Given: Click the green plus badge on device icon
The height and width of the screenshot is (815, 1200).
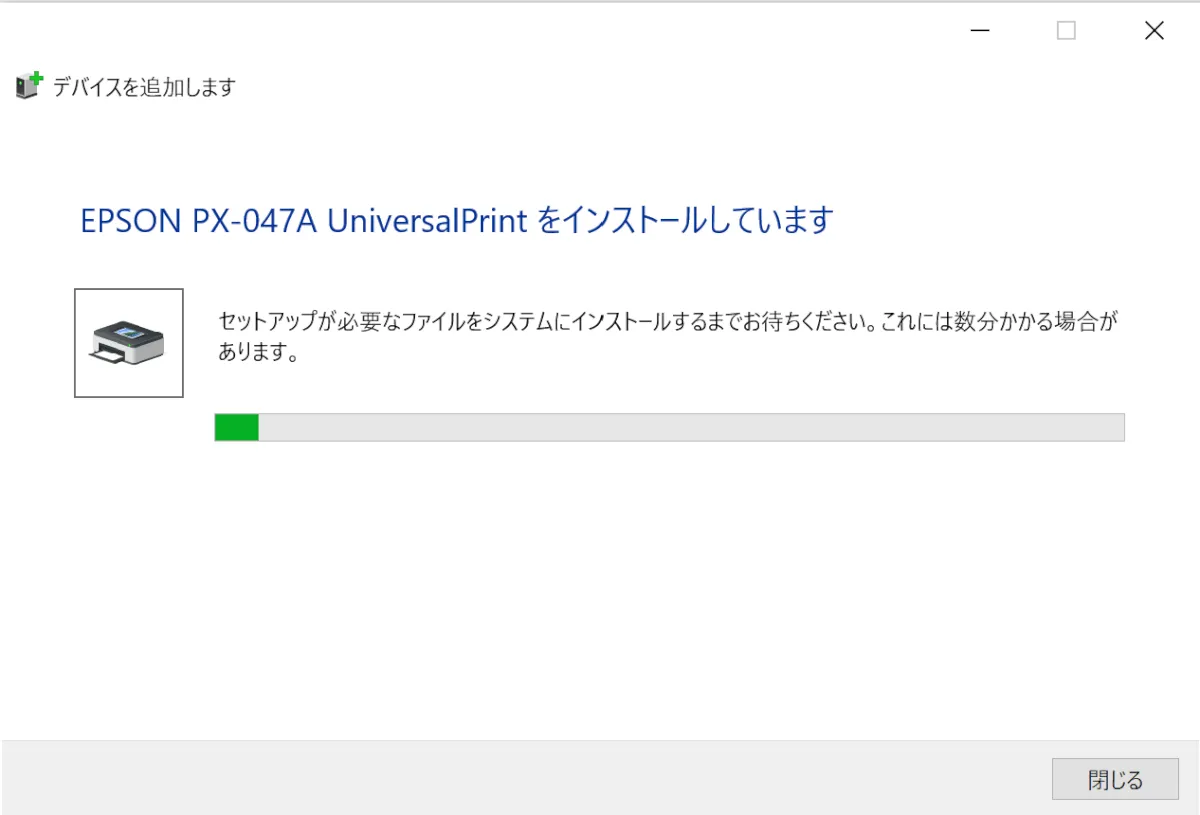Looking at the screenshot, I should pos(36,78).
